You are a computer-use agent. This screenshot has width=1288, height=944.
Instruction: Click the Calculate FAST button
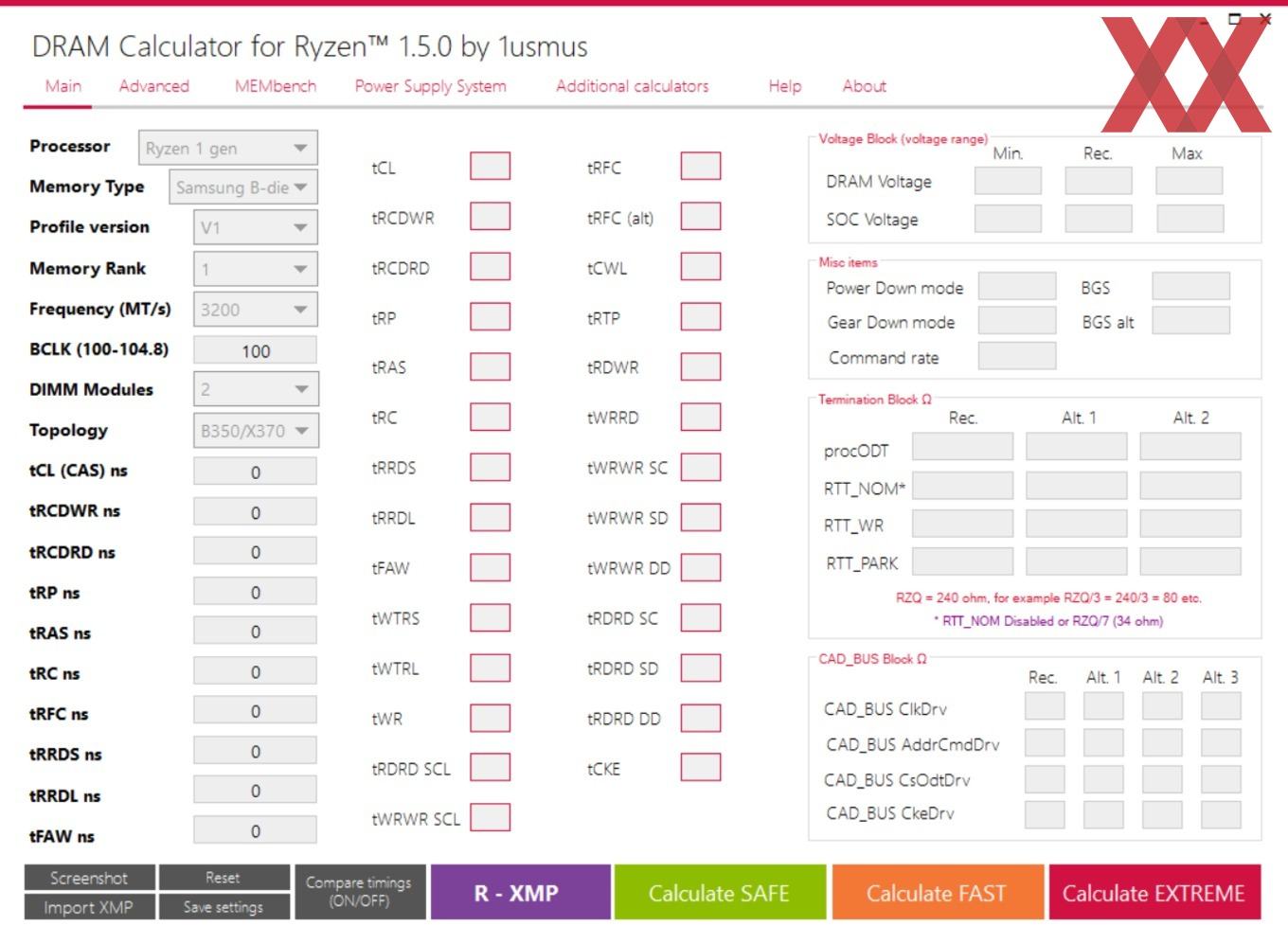pos(937,892)
